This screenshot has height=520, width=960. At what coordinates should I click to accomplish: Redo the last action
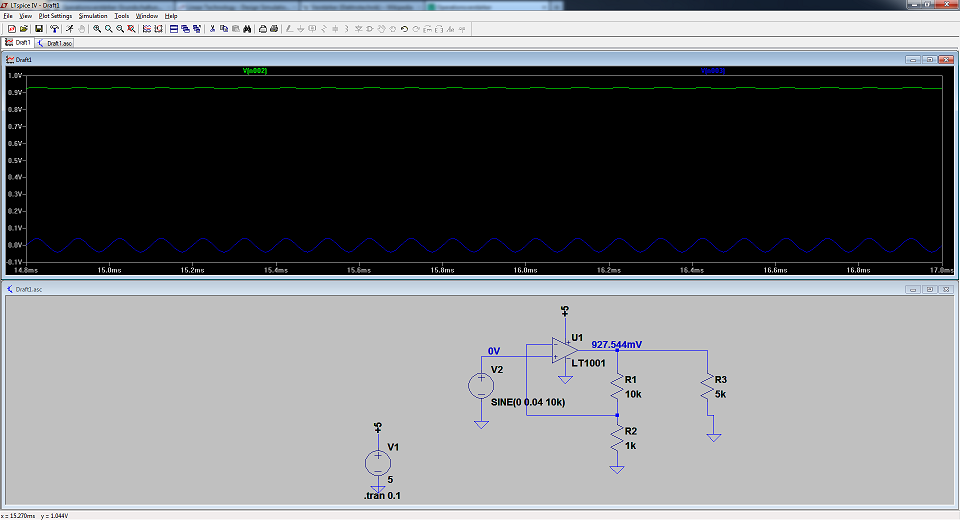coord(416,29)
